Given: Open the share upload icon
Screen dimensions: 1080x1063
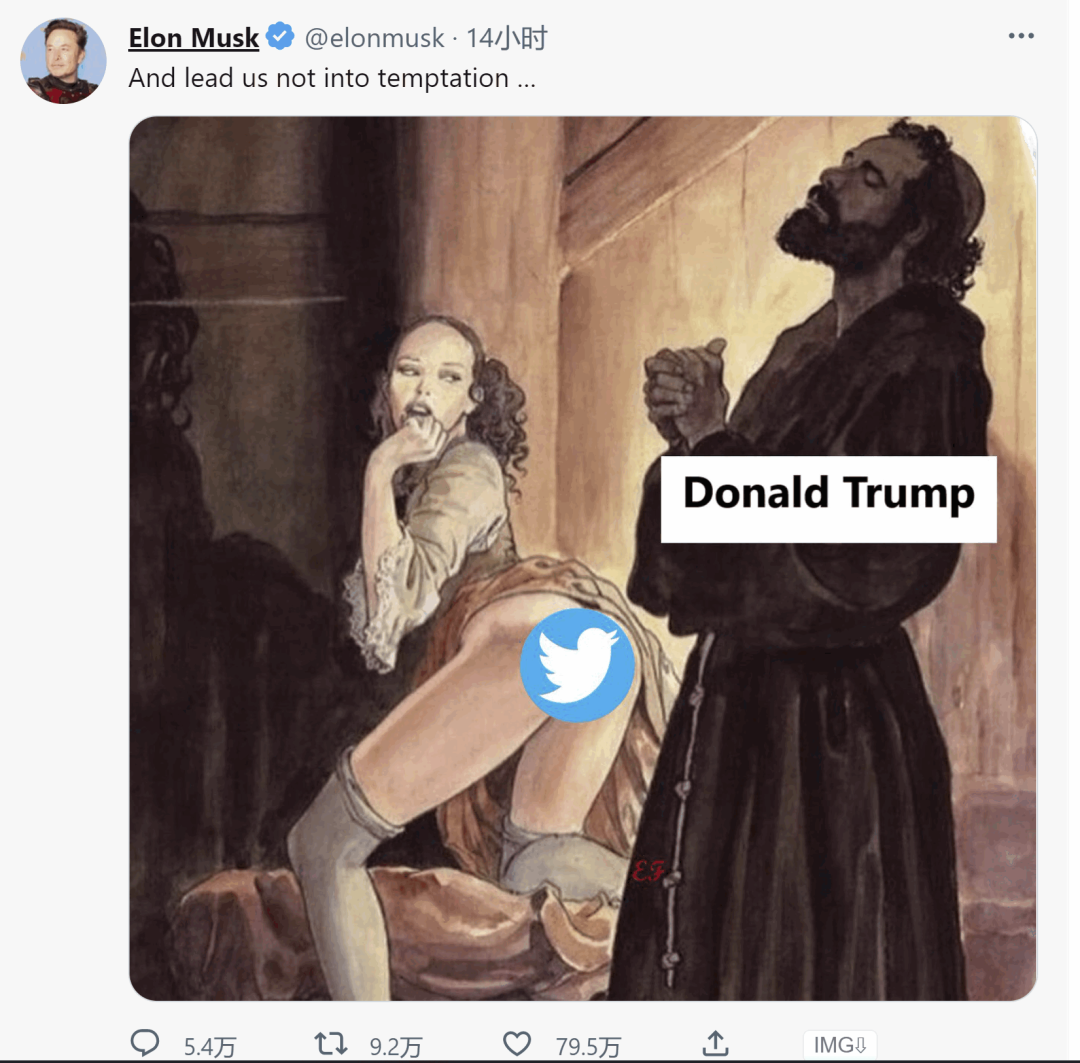Looking at the screenshot, I should coord(715,1044).
